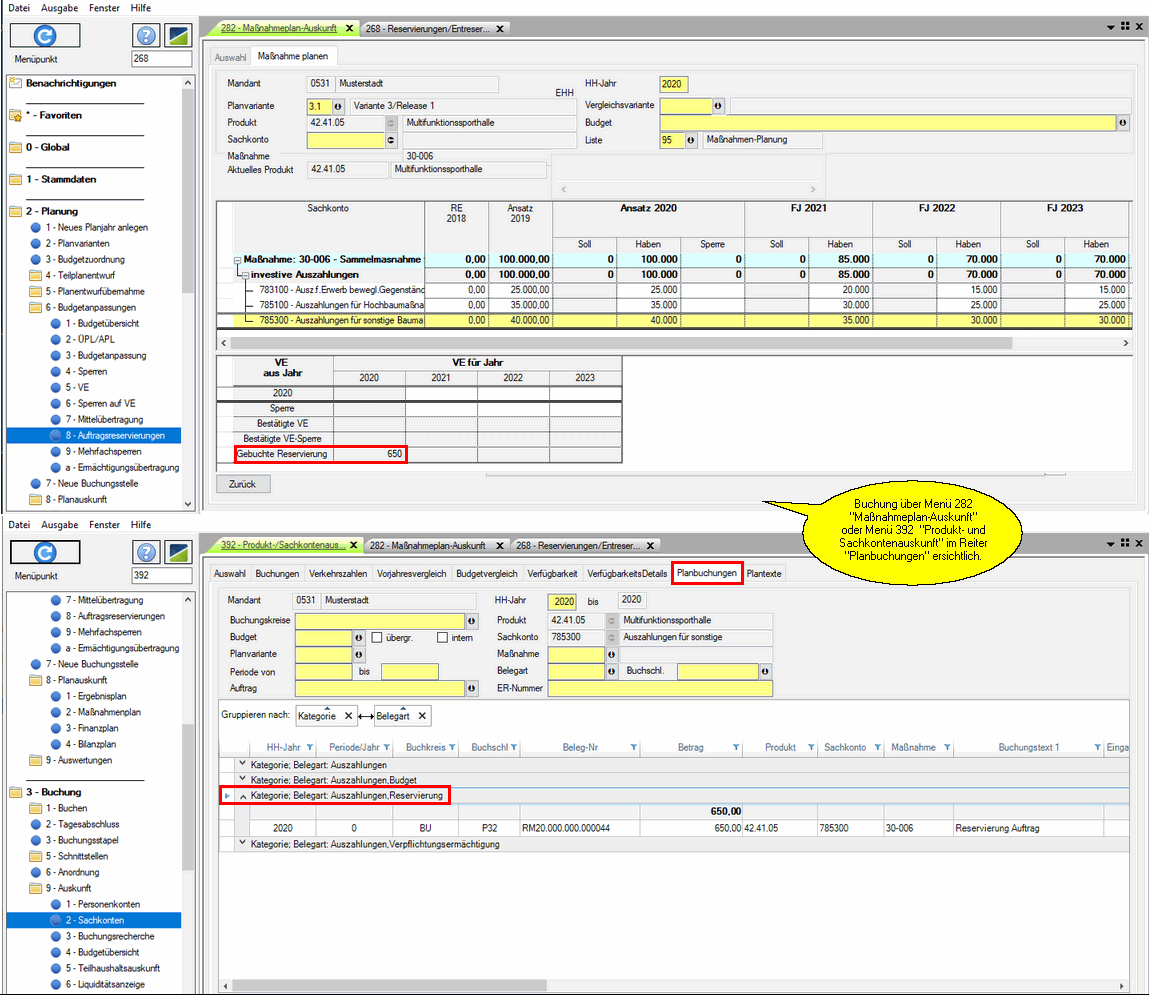
Task: Select 8 - Auftragsreservierungen in navigation tree
Action: pyautogui.click(x=115, y=436)
